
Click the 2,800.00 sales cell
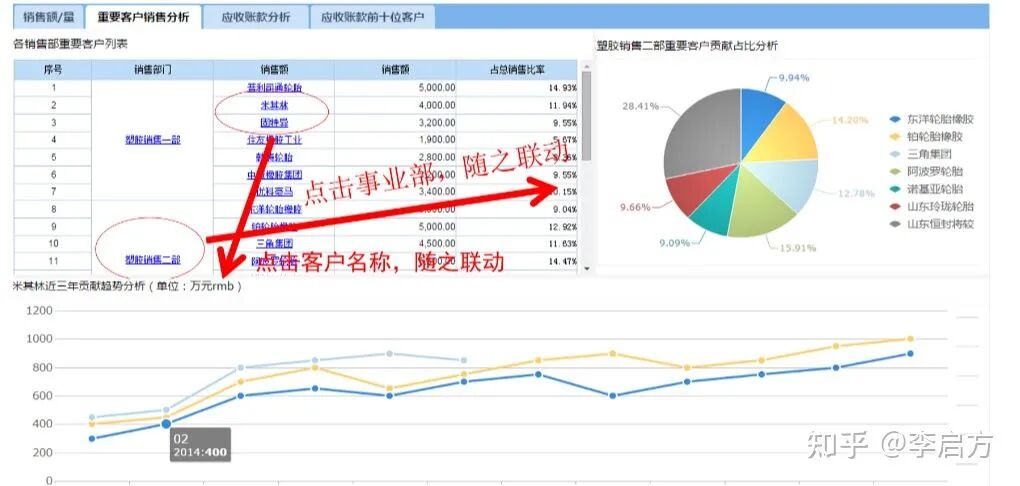click(395, 157)
